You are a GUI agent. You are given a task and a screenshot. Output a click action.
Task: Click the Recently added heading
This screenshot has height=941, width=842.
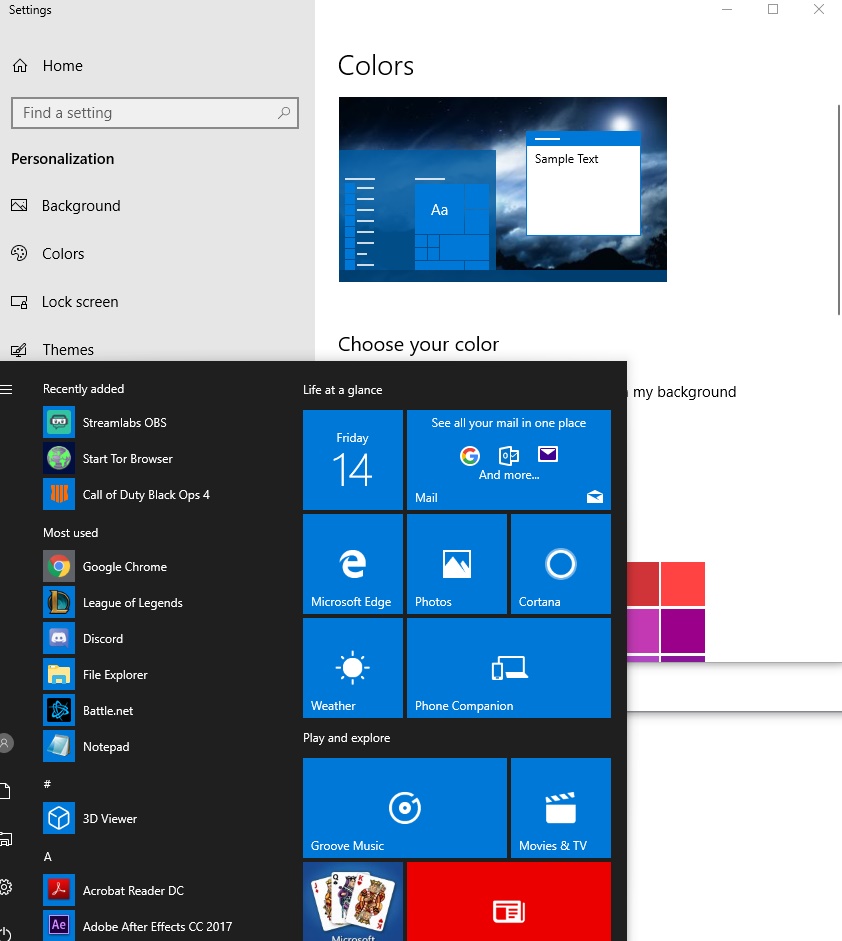(83, 389)
